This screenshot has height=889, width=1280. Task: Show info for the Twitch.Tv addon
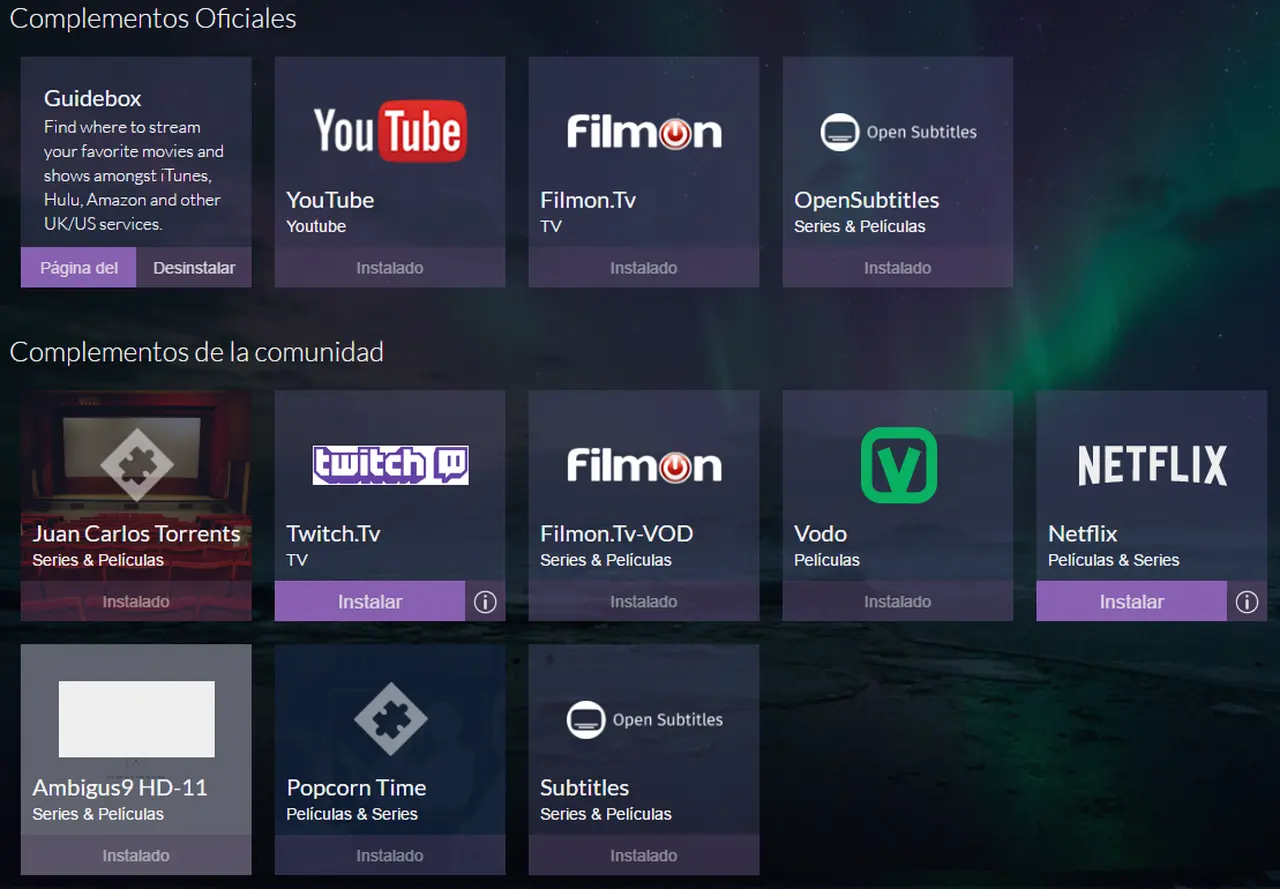485,602
